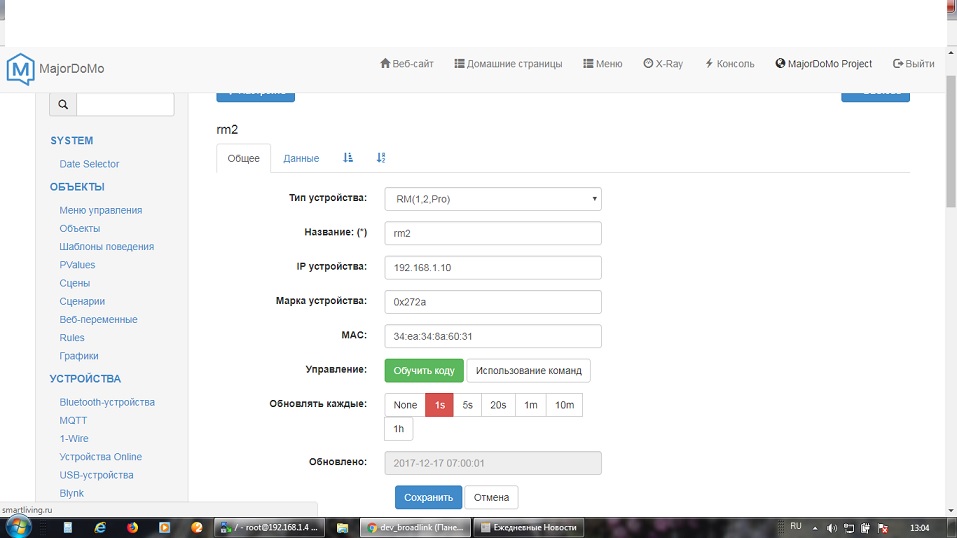Select 1m update interval
The width and height of the screenshot is (957, 538).
point(531,405)
